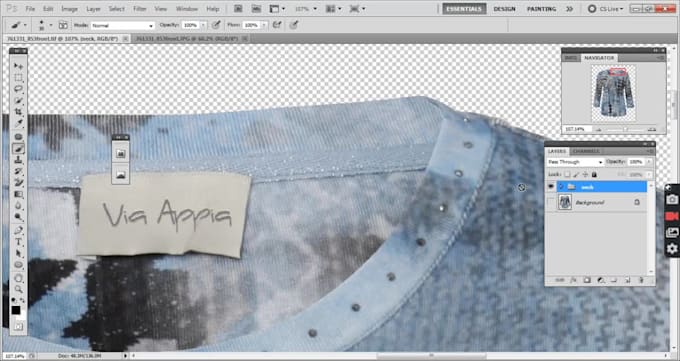Launch Bridge from the application bar

(238, 8)
